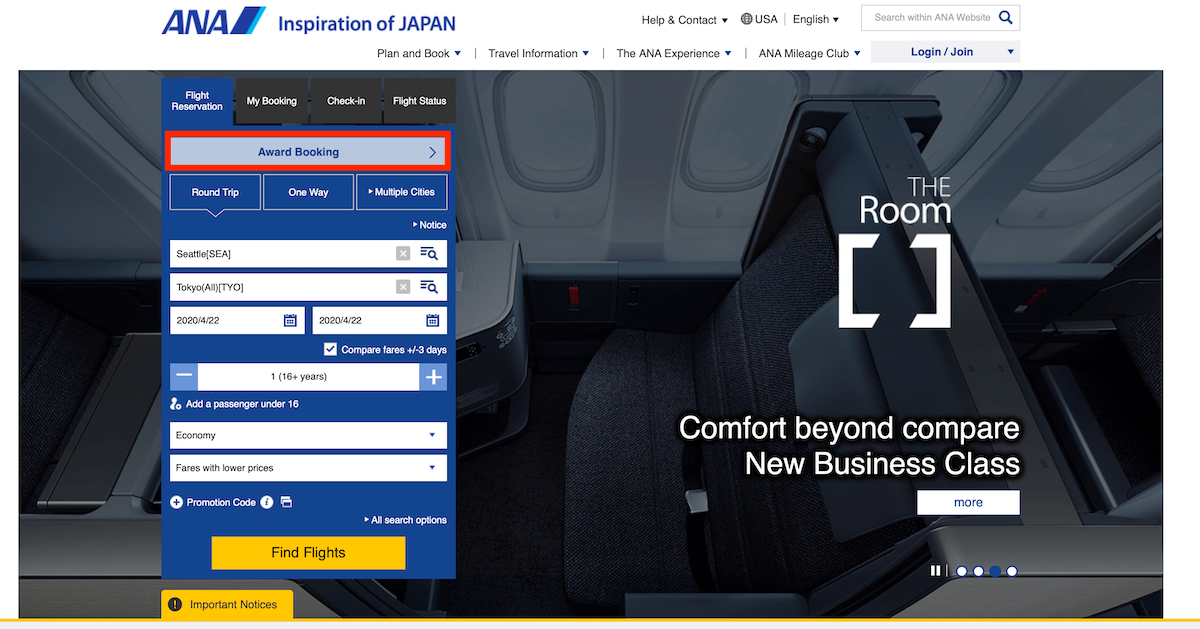
Task: Click the ANA logo
Action: (x=214, y=21)
